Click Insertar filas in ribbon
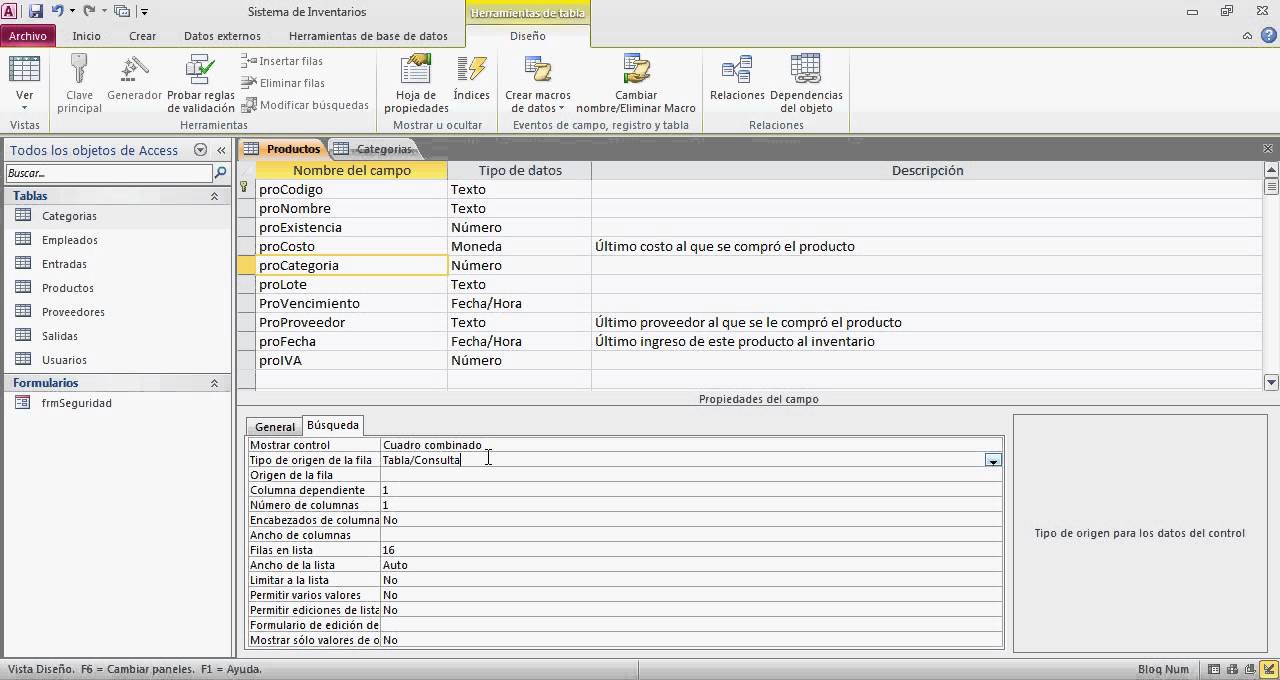 point(282,61)
